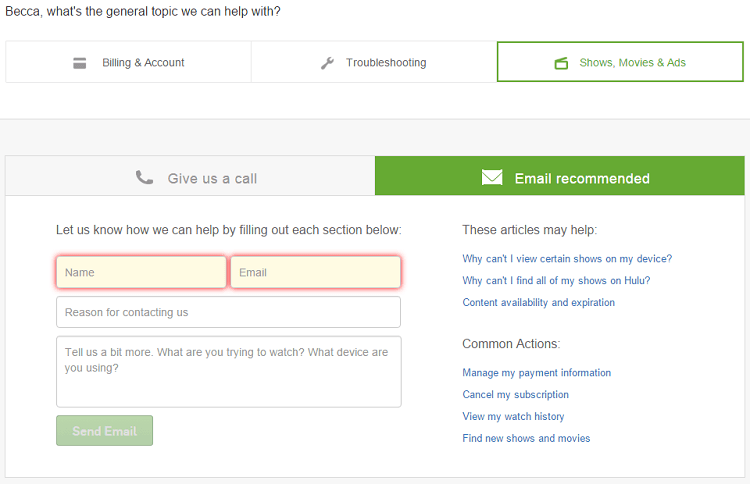Switch to the Give us a call tab

pyautogui.click(x=190, y=176)
